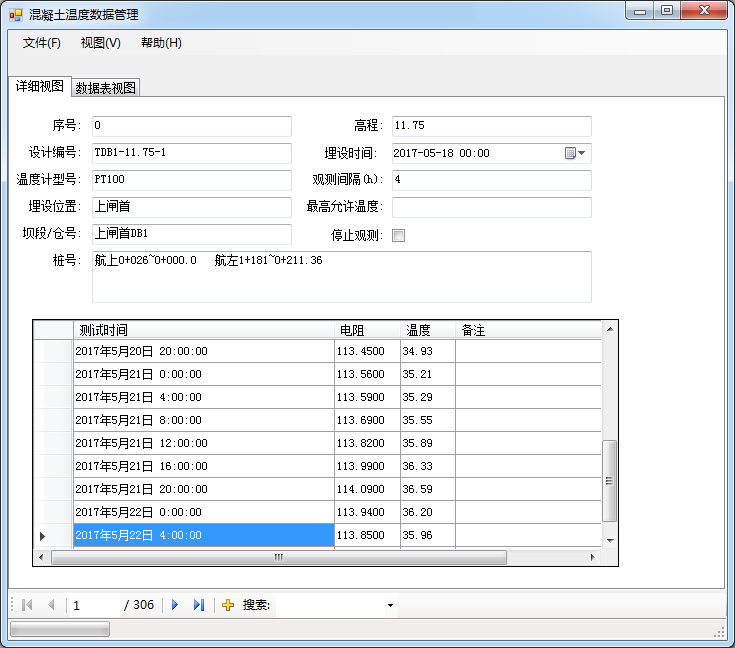
Task: Click the 备注 column header
Action: (x=528, y=330)
